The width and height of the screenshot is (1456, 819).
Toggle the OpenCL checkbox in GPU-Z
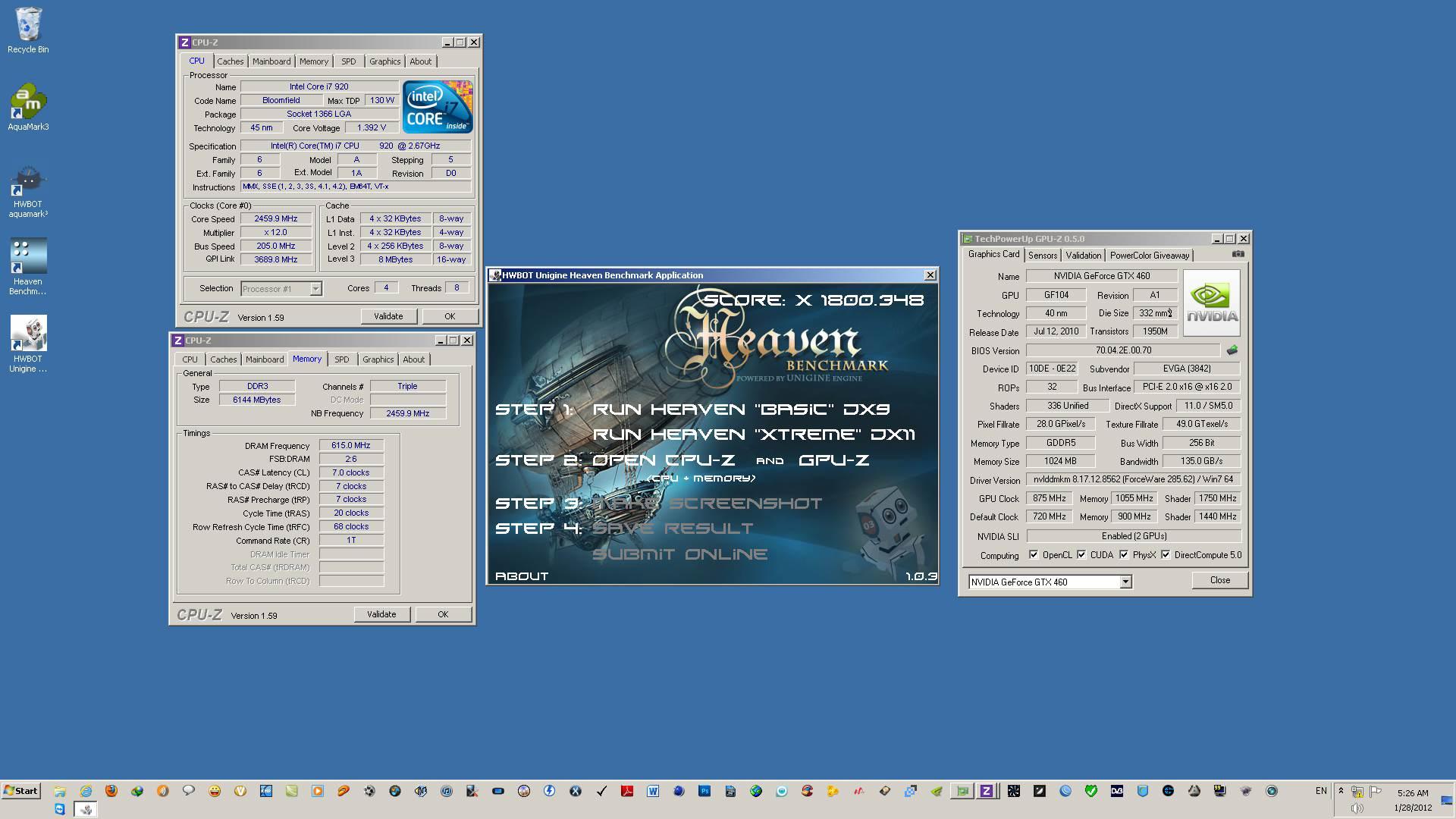pyautogui.click(x=1033, y=554)
